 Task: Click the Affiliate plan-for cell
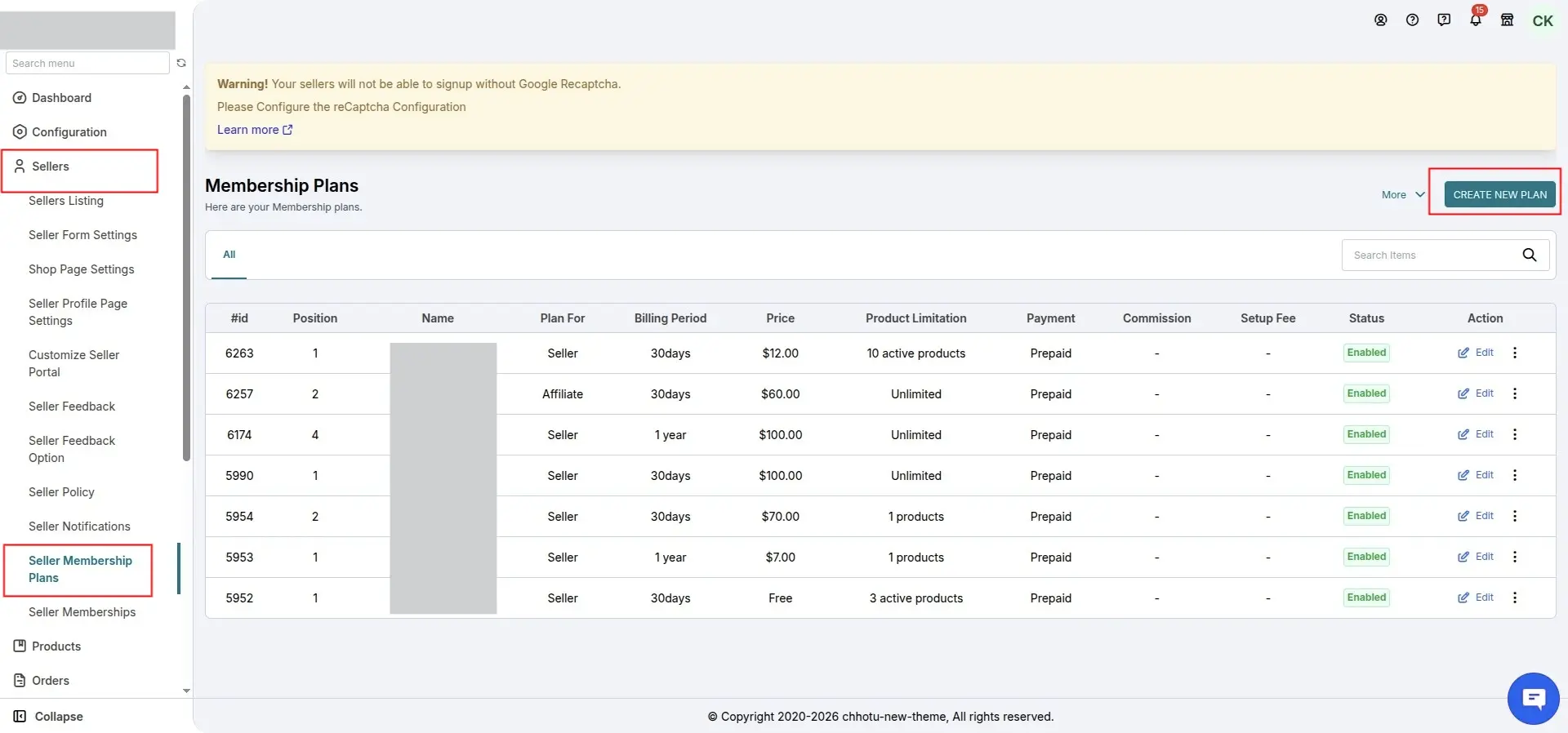pyautogui.click(x=563, y=394)
